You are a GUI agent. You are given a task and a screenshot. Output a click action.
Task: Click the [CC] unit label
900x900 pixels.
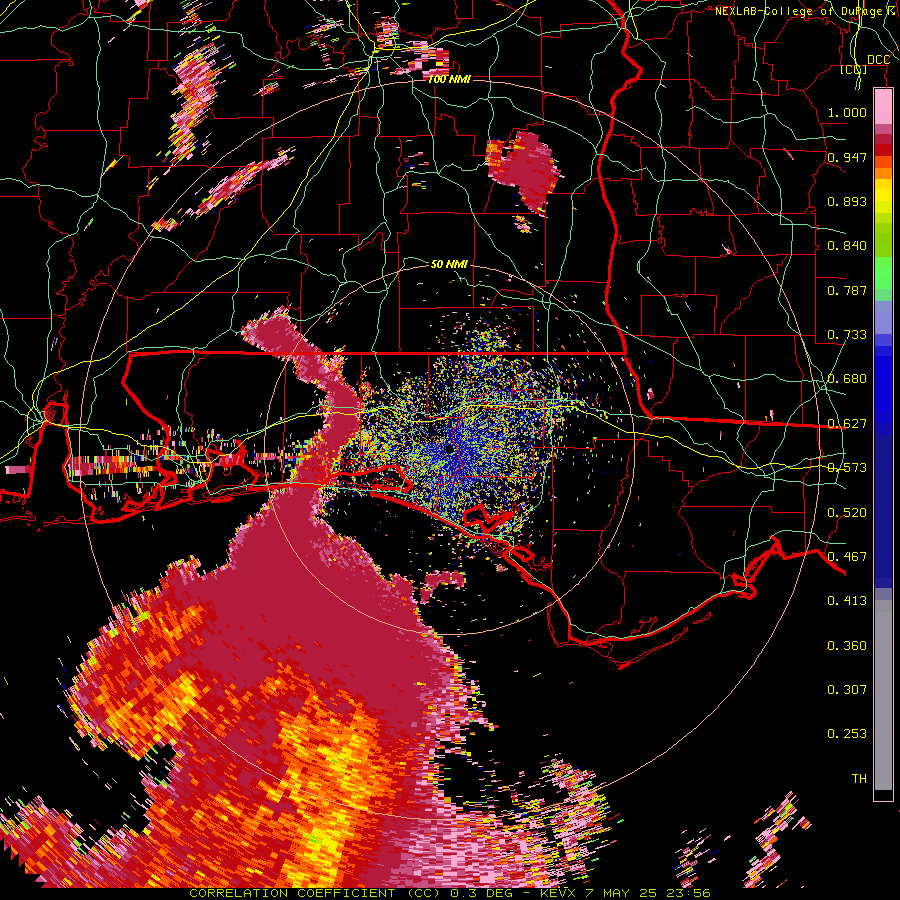[x=854, y=69]
